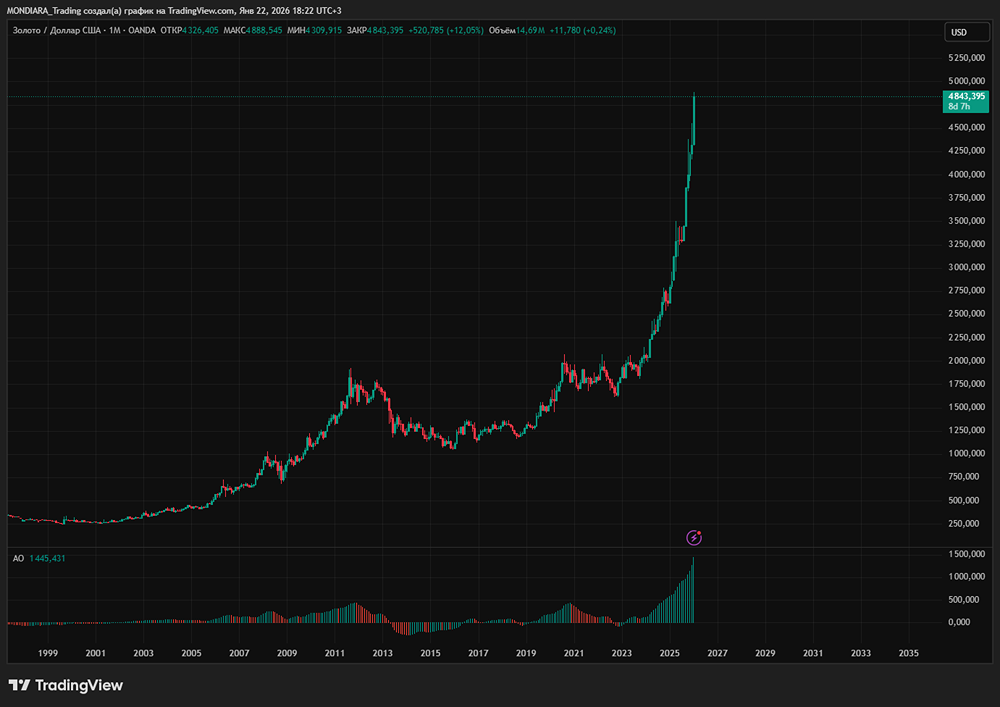Click the 4000,000 price scale label
The height and width of the screenshot is (707, 1000).
(966, 174)
